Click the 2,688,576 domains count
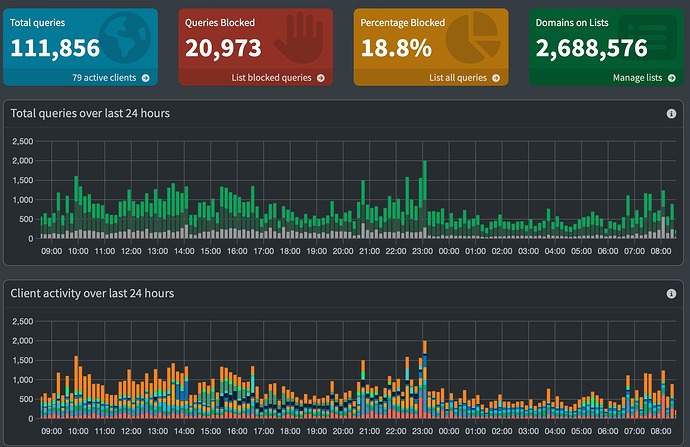The image size is (690, 447). [x=591, y=48]
